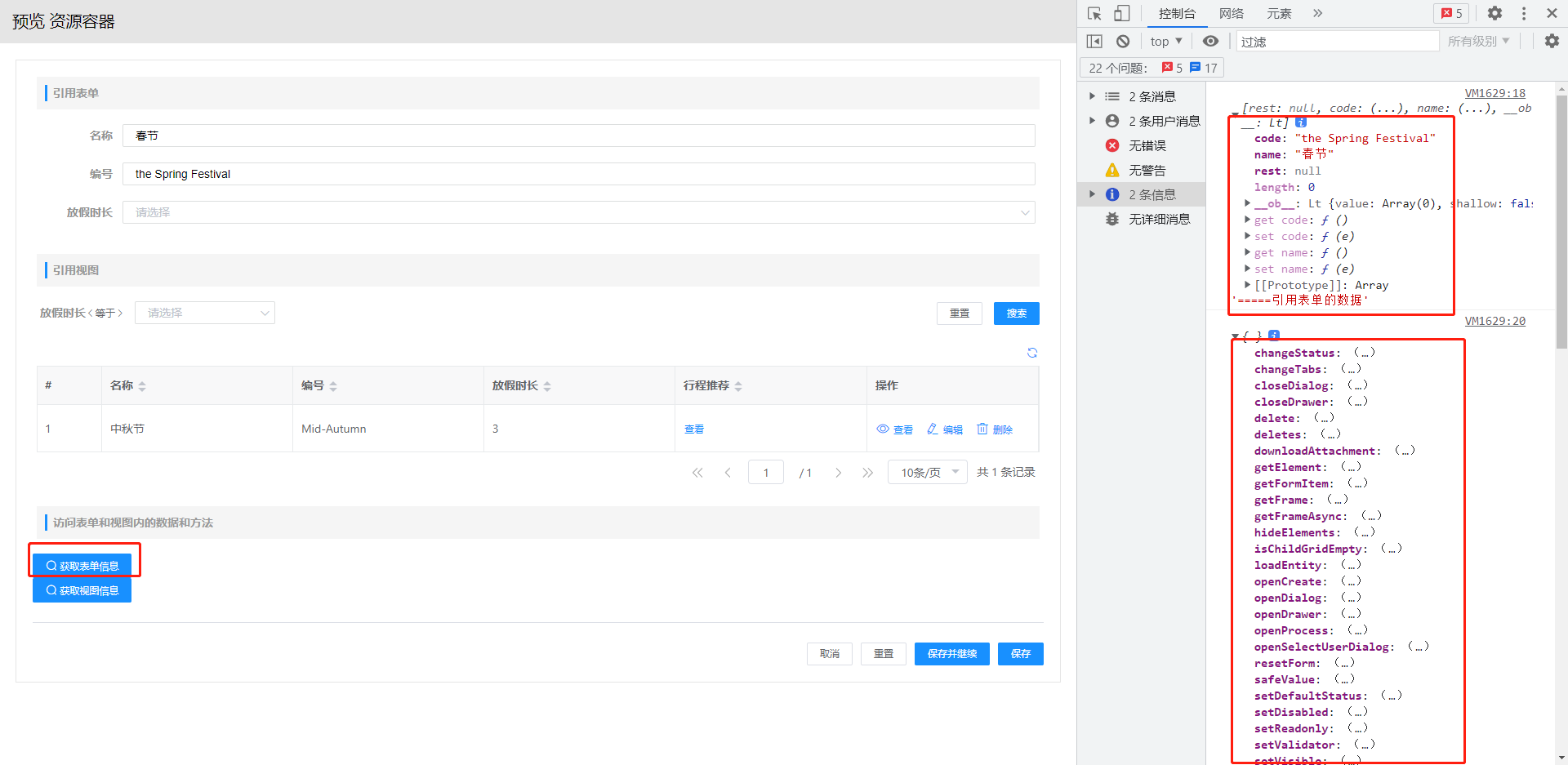Image resolution: width=1568 pixels, height=765 pixels.
Task: Click the table refresh icon
Action: [x=1032, y=353]
